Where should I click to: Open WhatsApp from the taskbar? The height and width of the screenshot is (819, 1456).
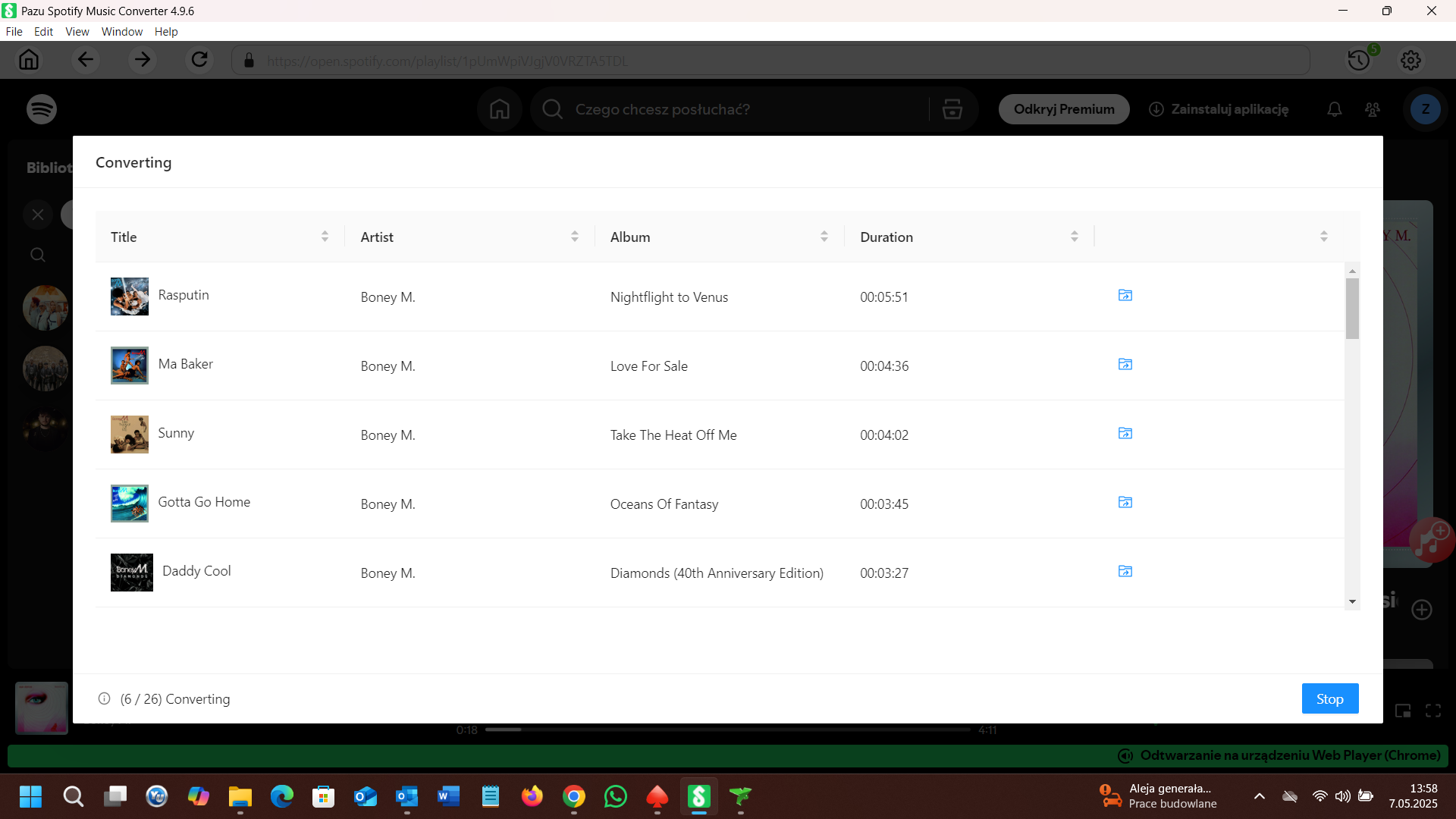pos(616,797)
